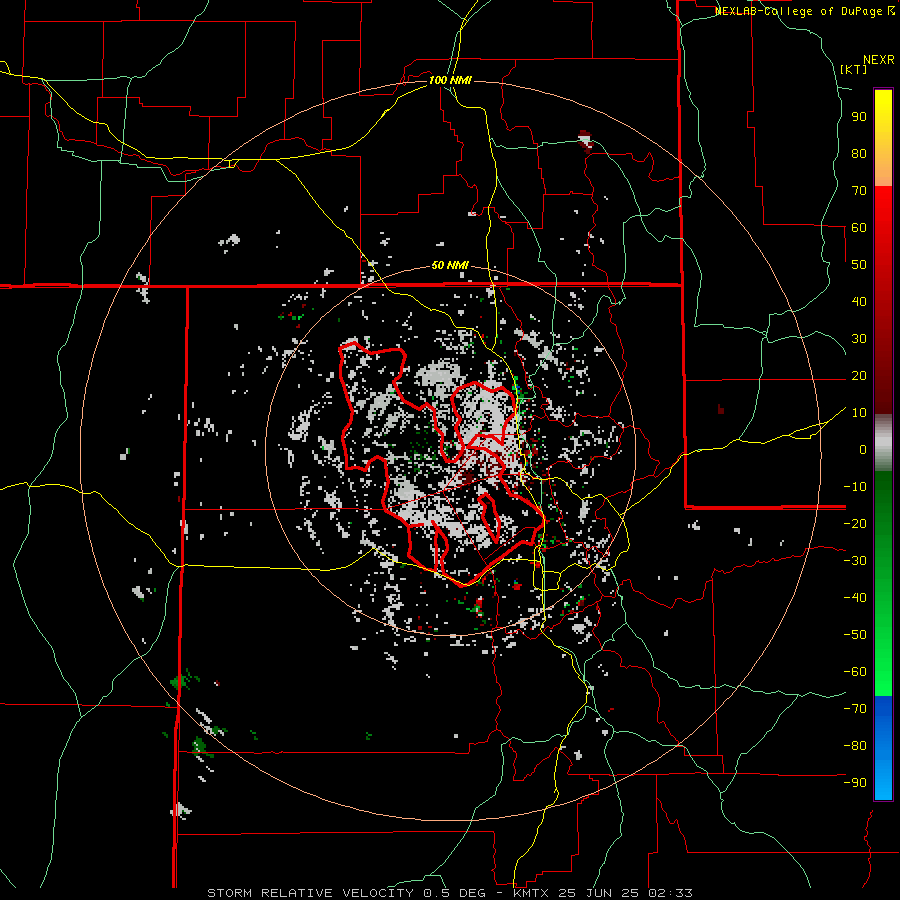The image size is (900, 900).
Task: Click the "0.5 DEG" elevation angle text
Action: tap(455, 893)
